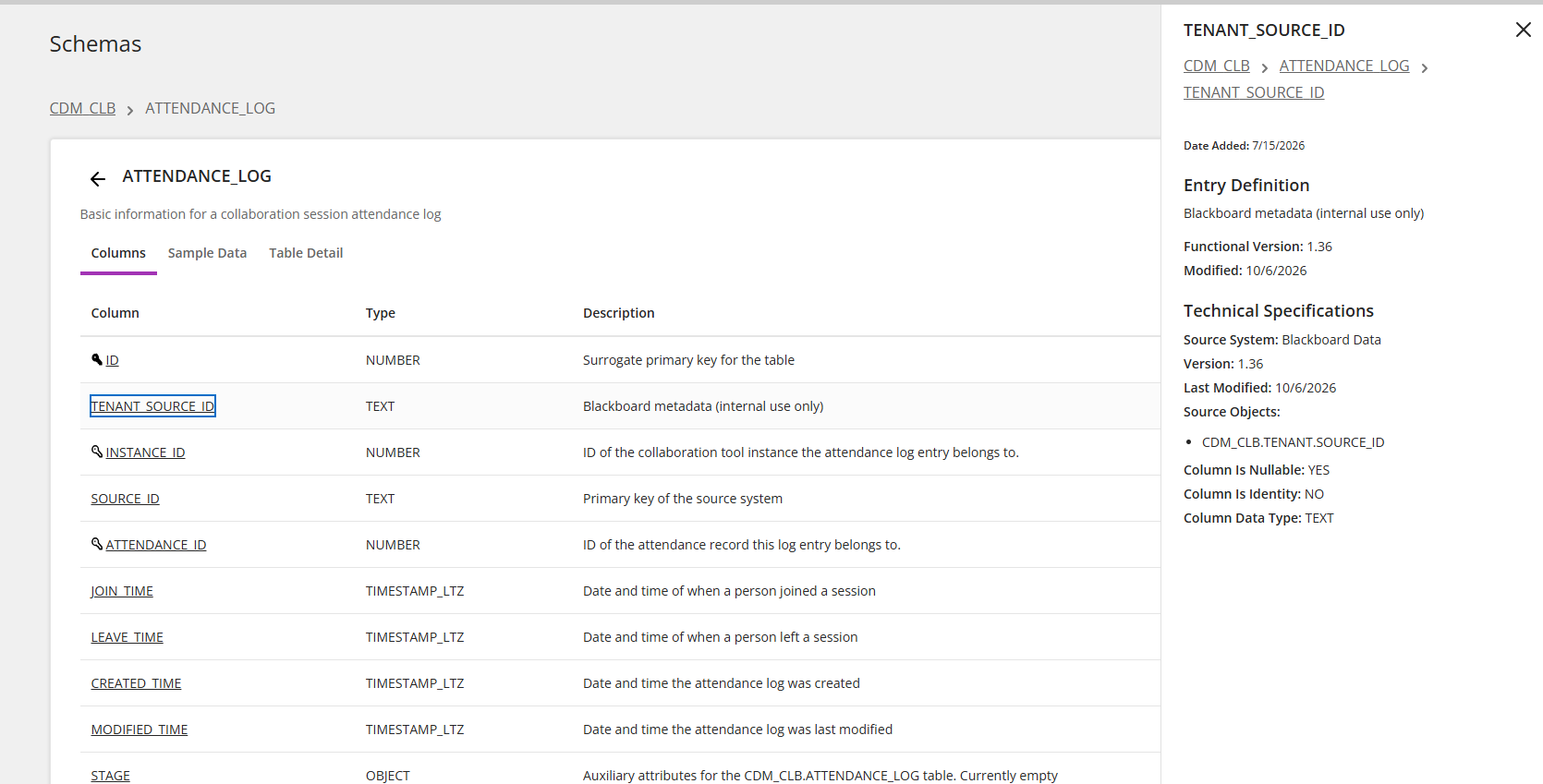Click CDM_CLB.TENANT.SOURCE_ID source object entry
The width and height of the screenshot is (1543, 784).
[x=1293, y=442]
